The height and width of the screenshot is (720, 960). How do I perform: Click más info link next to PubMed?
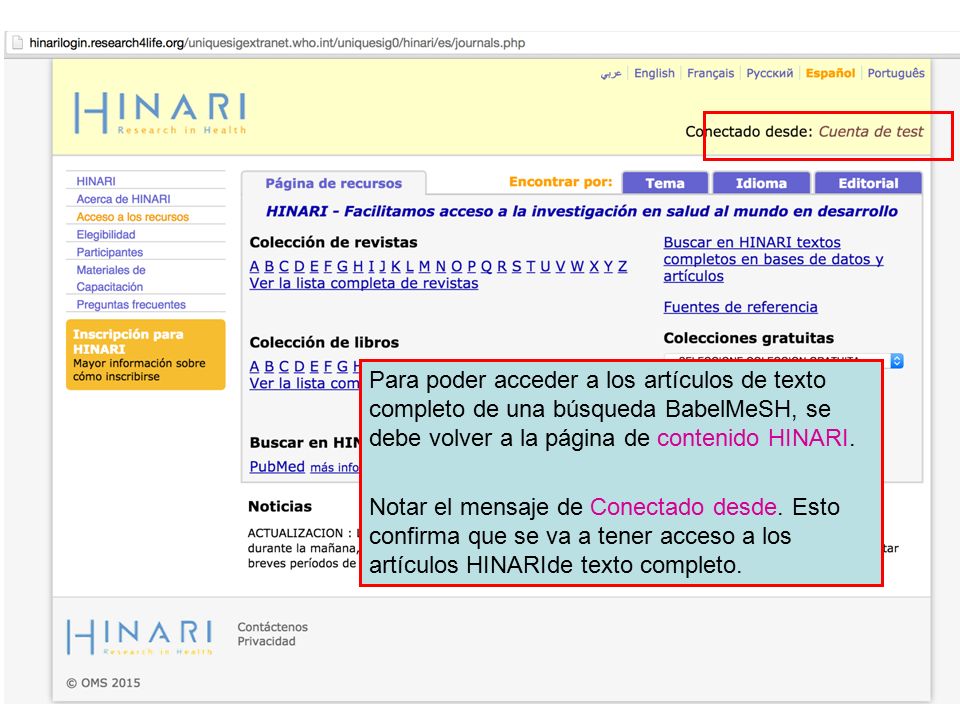[334, 468]
